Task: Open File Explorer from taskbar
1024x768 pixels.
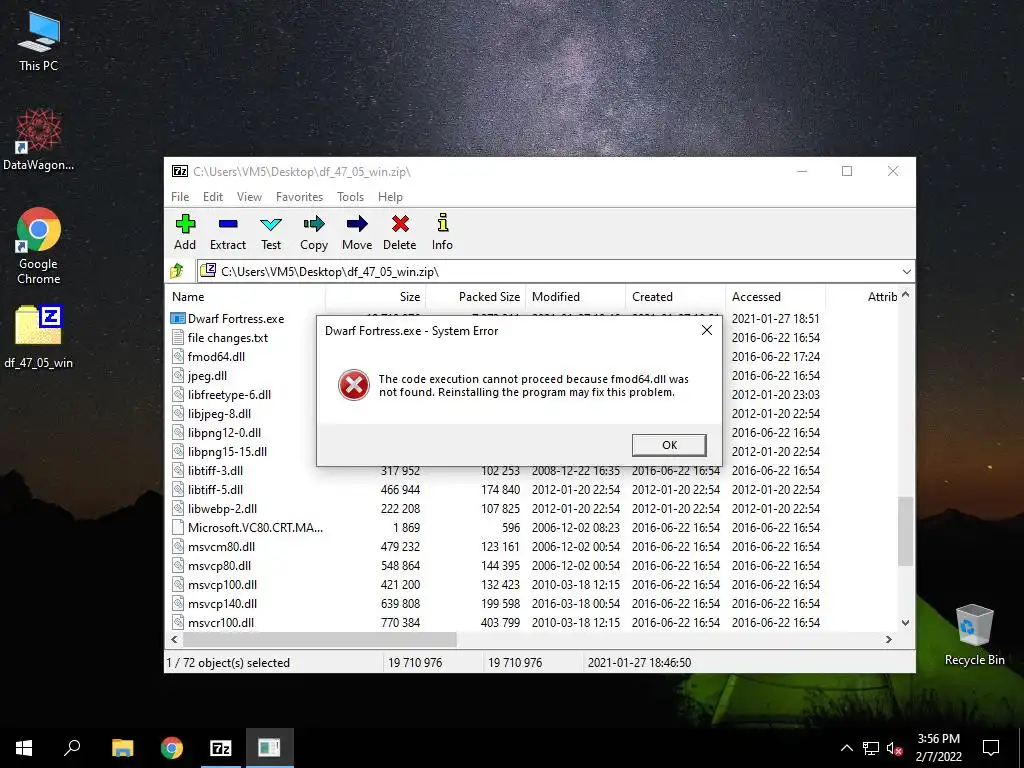Action: point(122,748)
